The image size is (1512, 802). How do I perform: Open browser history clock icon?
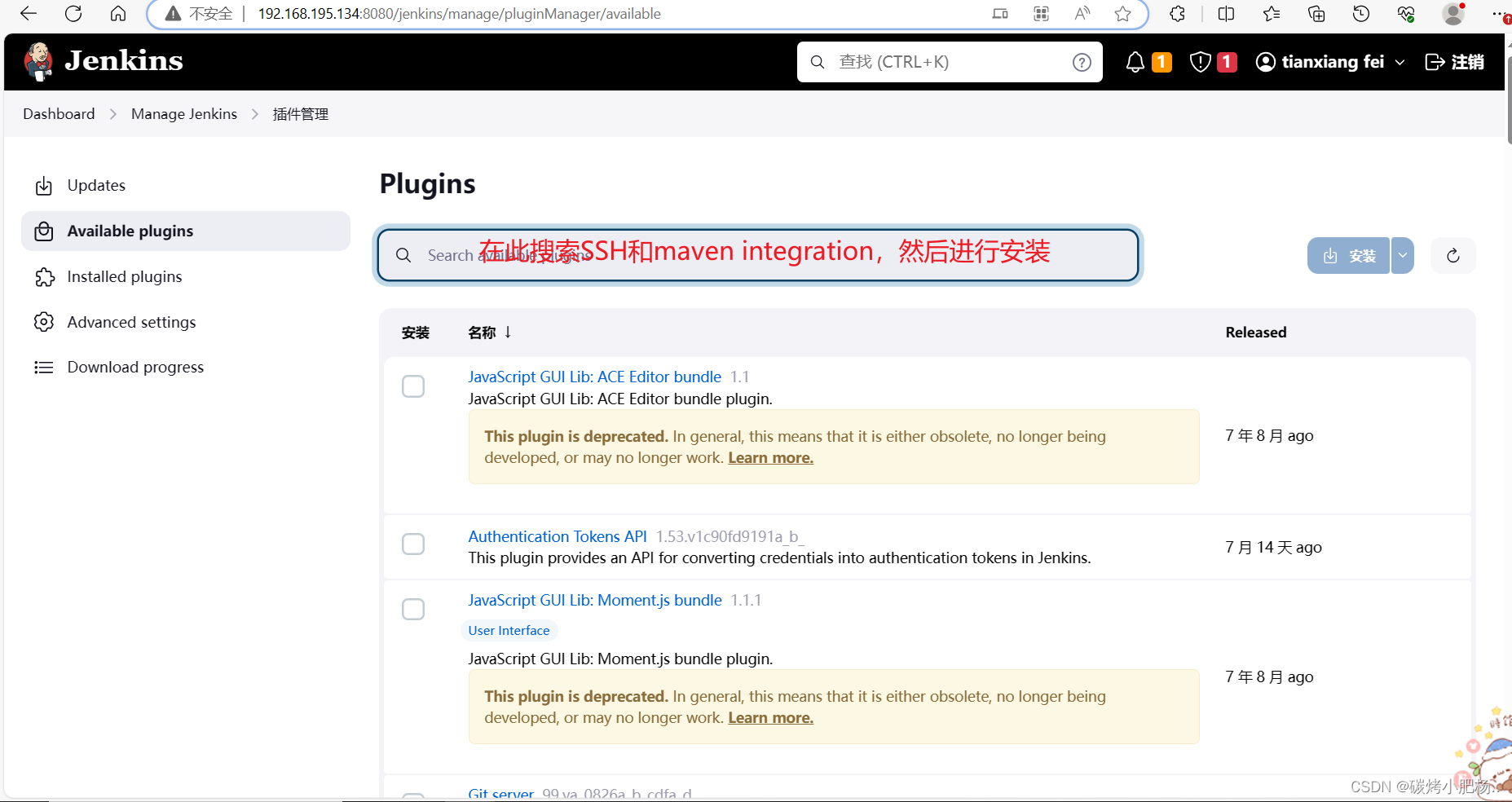point(1361,13)
